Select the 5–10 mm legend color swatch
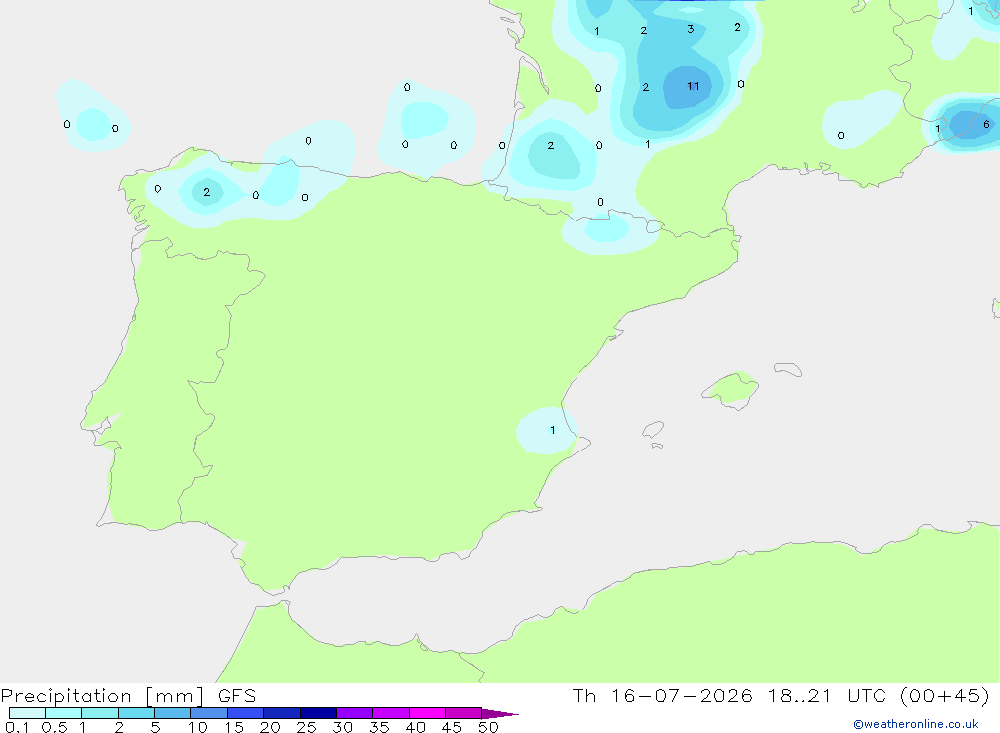 pyautogui.click(x=173, y=713)
